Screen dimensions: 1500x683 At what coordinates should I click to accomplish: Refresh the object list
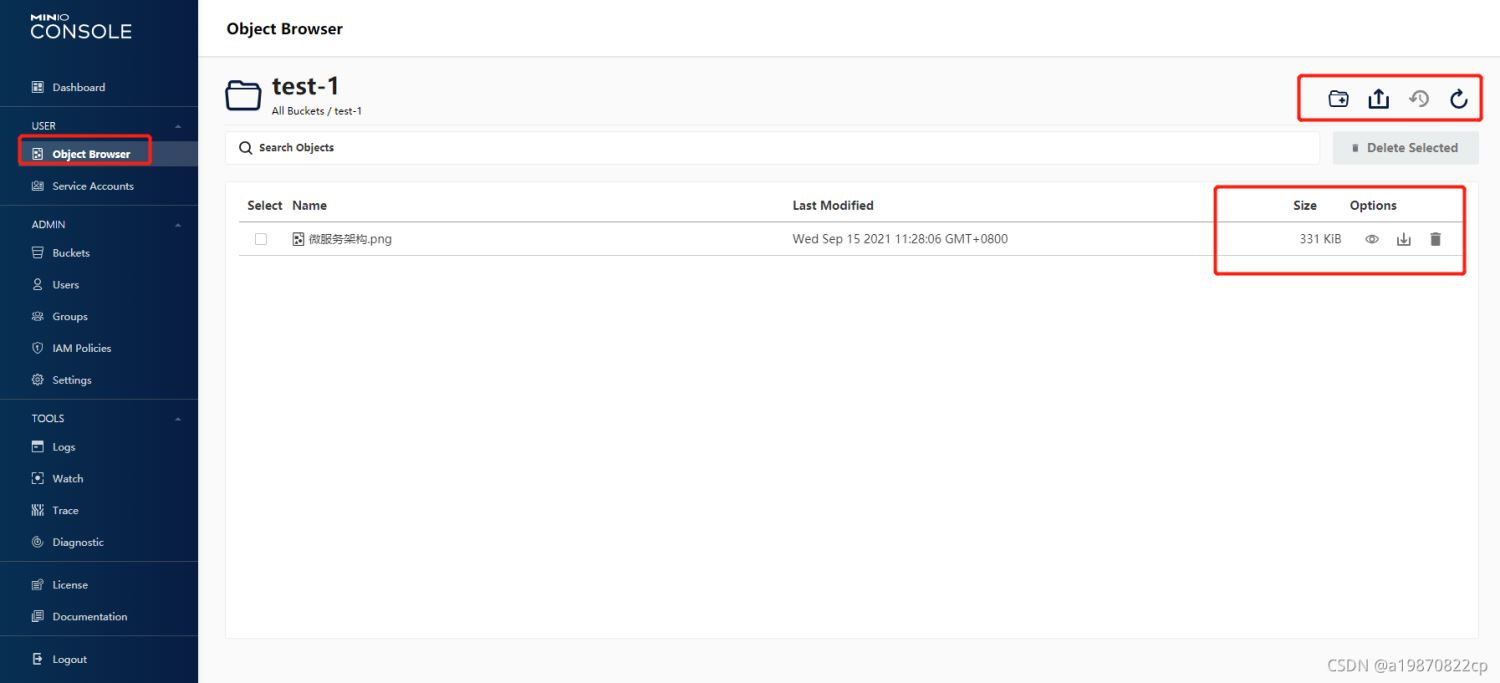click(x=1459, y=99)
